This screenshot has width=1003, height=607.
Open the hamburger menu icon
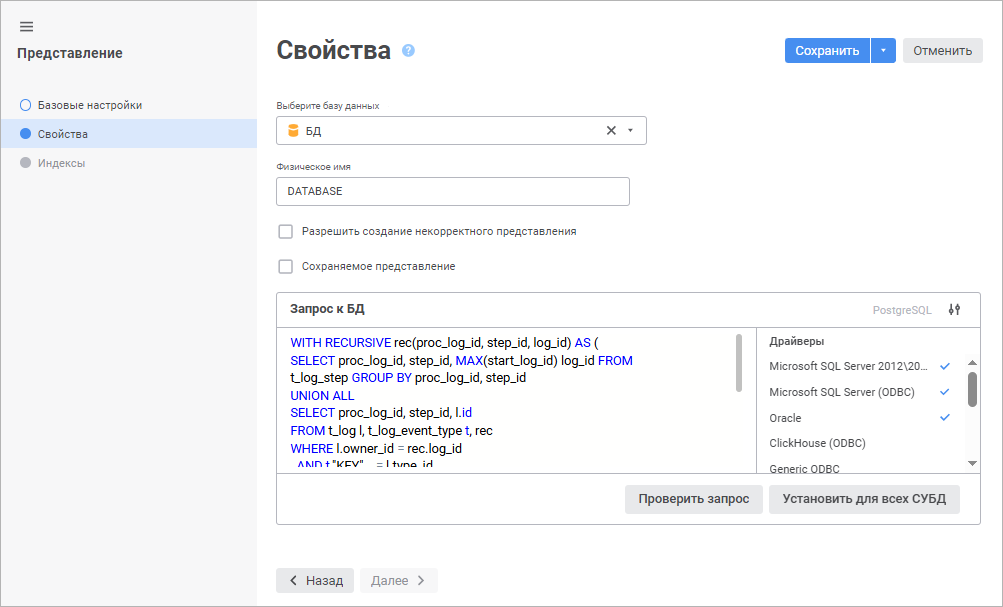coord(26,26)
